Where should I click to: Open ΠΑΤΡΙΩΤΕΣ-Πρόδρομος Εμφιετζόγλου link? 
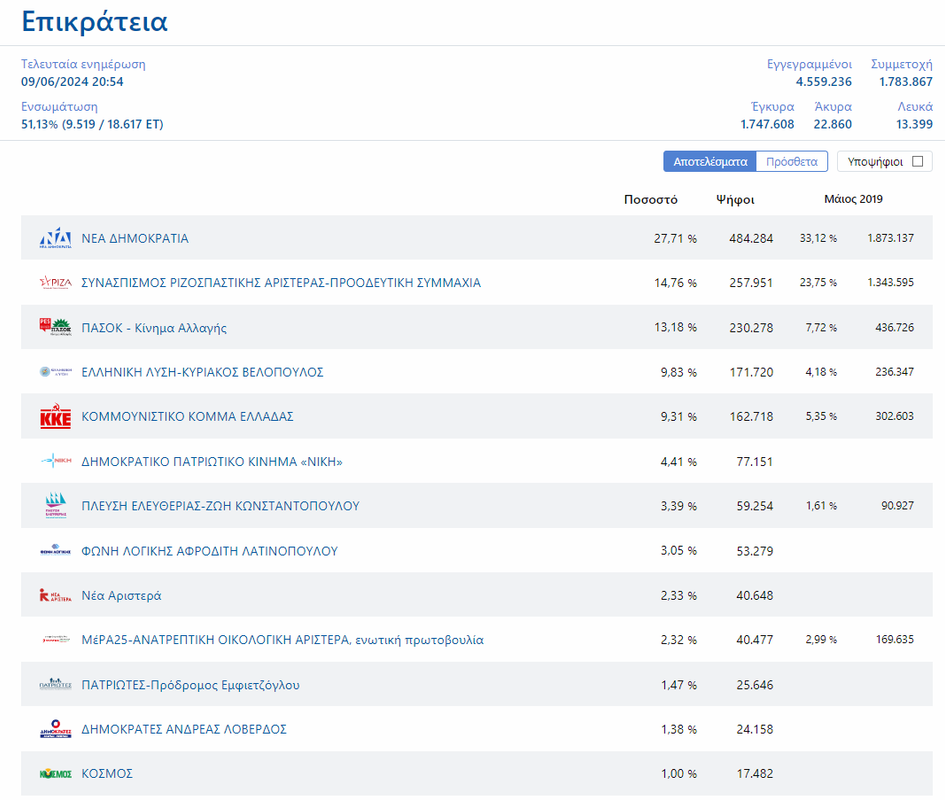(190, 685)
